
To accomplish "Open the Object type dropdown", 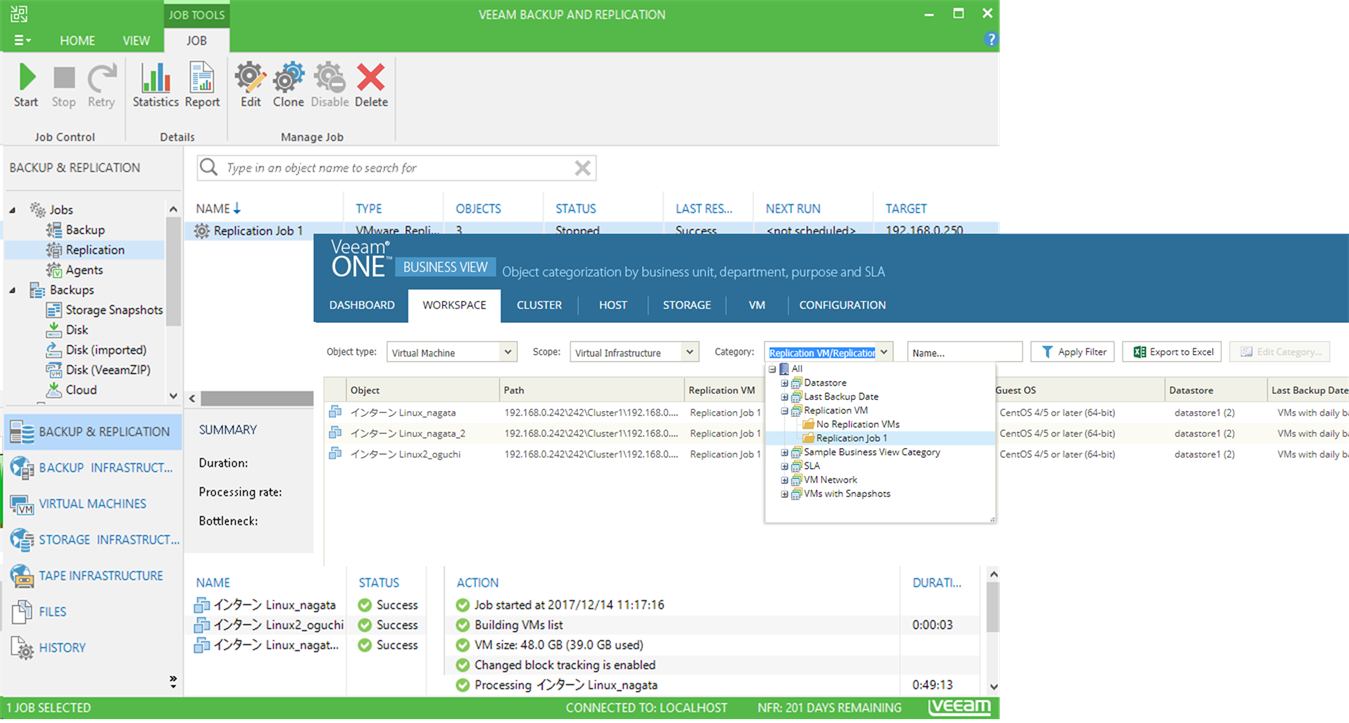I will pyautogui.click(x=452, y=352).
